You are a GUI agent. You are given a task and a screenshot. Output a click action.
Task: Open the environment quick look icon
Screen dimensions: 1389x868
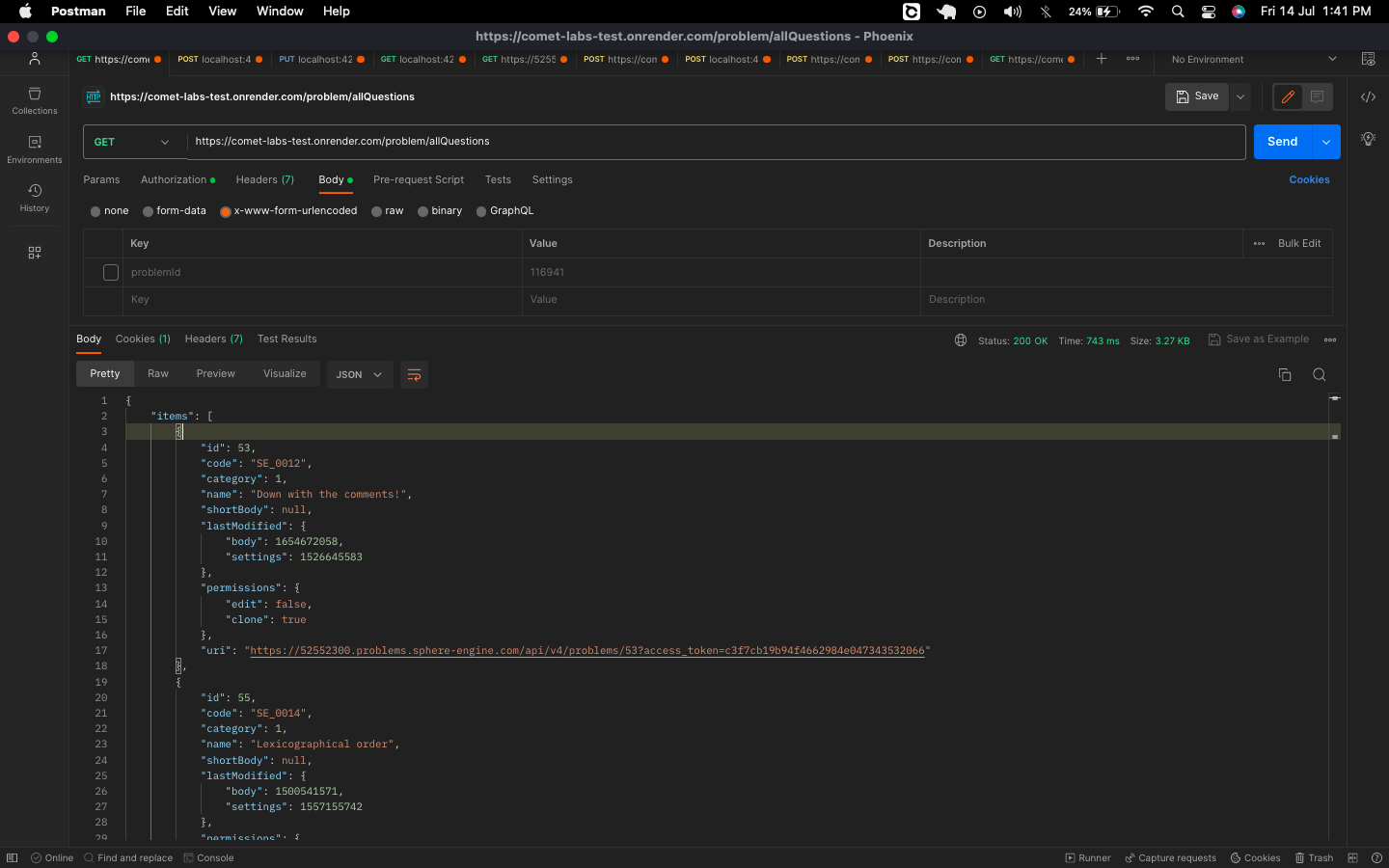1368,59
